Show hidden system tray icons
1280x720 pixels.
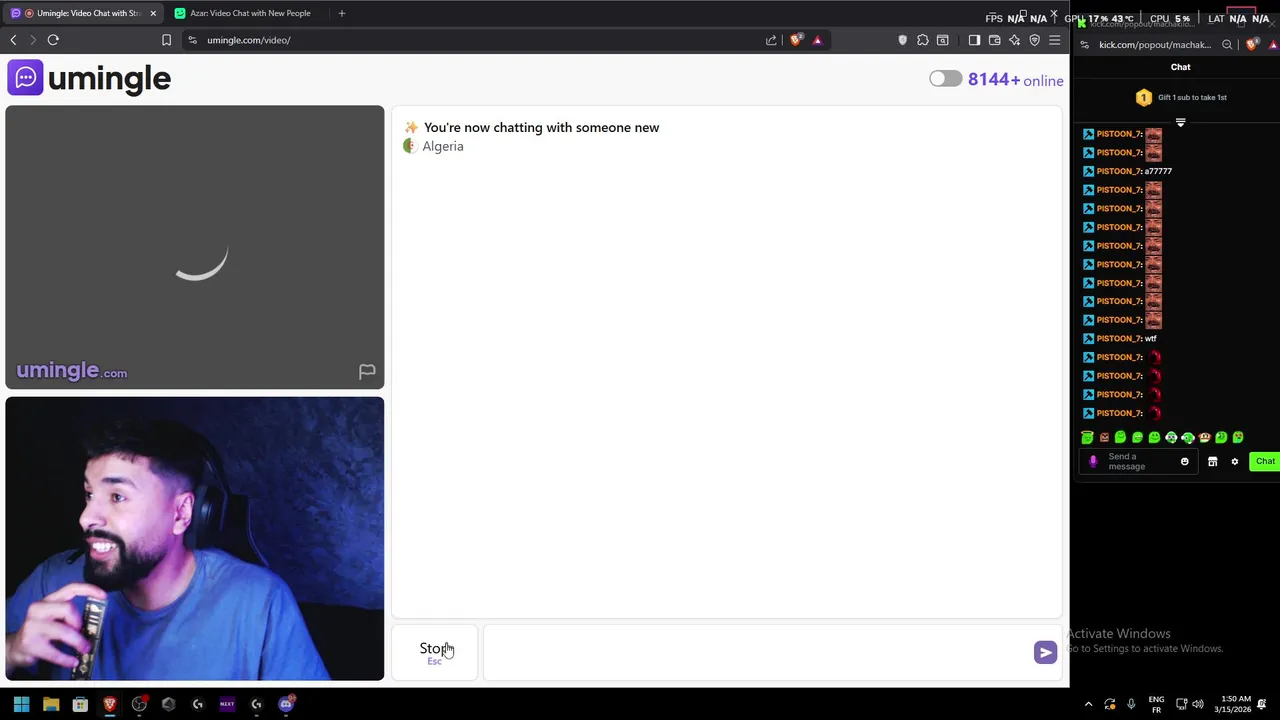[x=1088, y=704]
